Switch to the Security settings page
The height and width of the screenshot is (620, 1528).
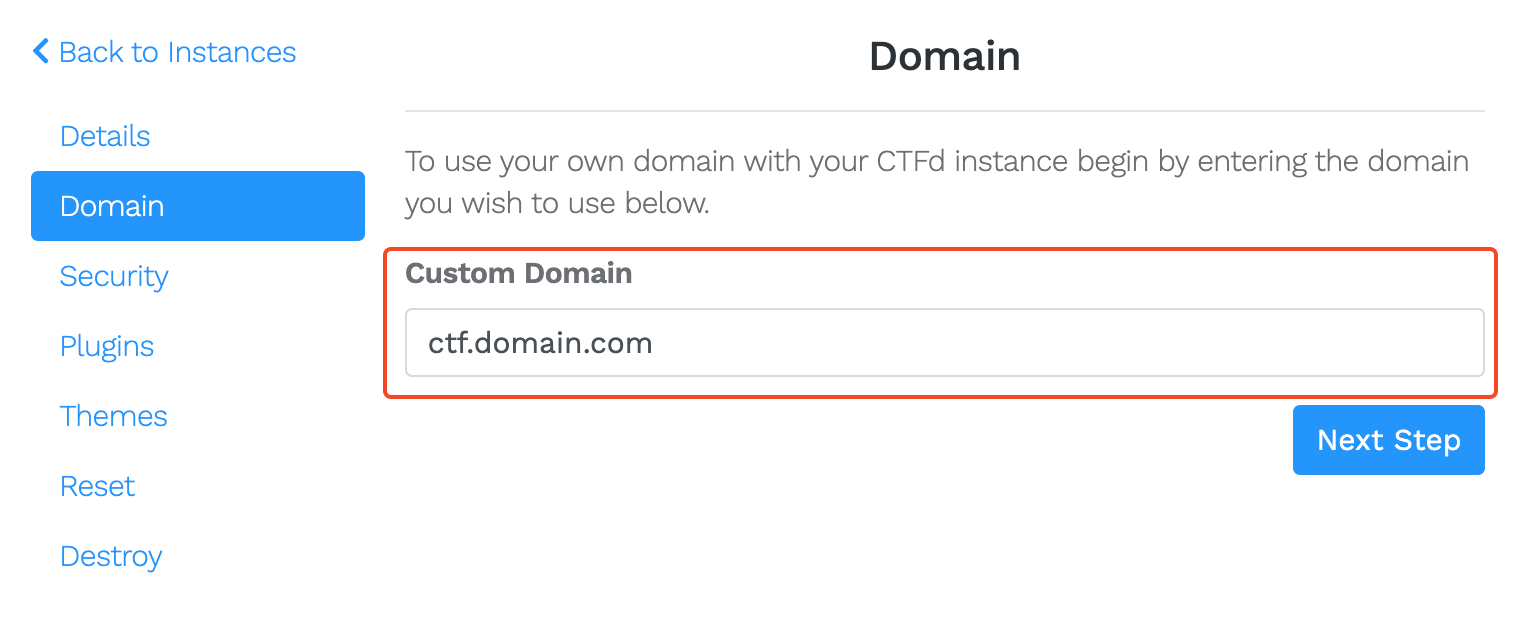(114, 276)
